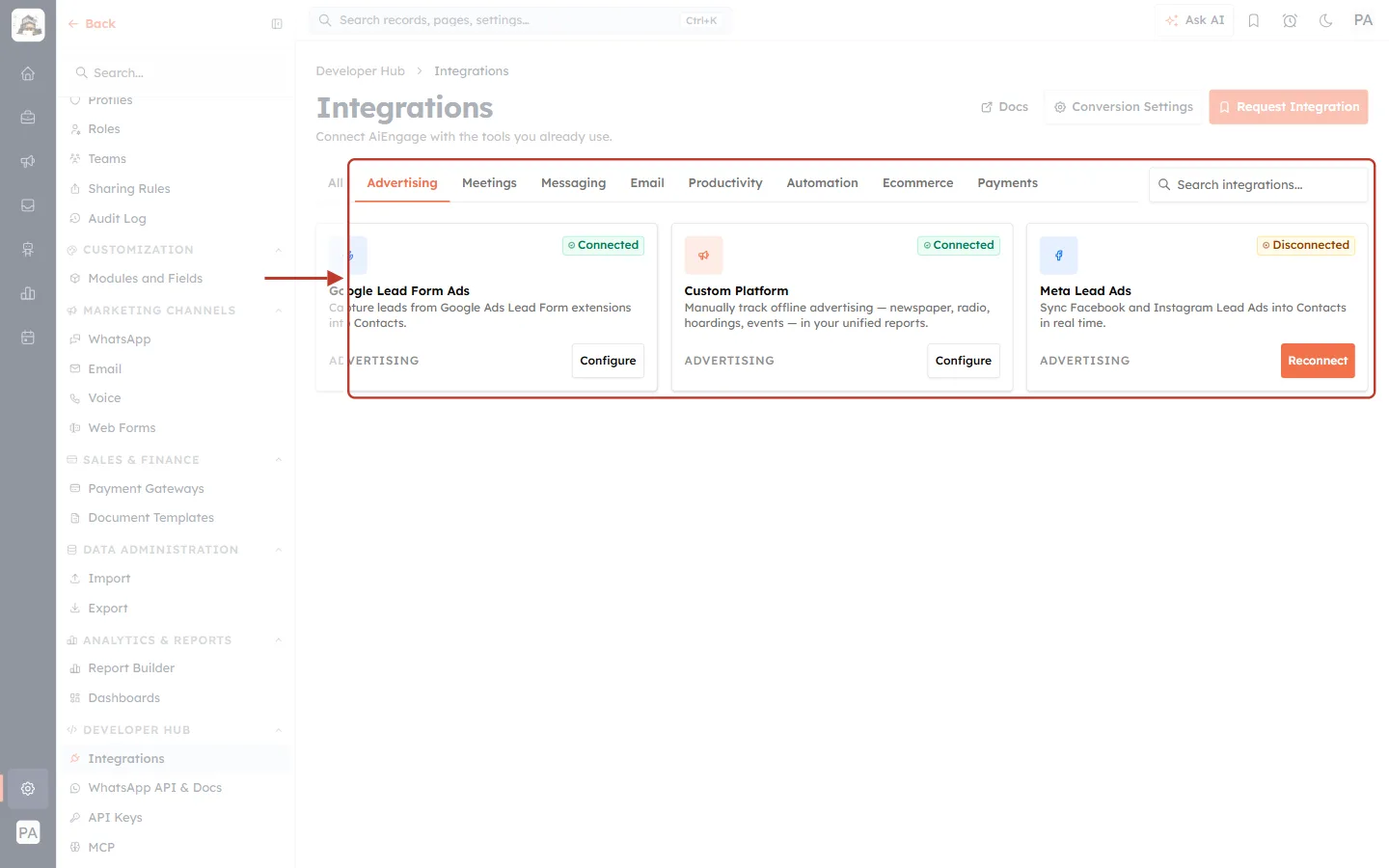Toggle the sidebar collapse icon
The image size is (1389, 868).
(x=277, y=24)
